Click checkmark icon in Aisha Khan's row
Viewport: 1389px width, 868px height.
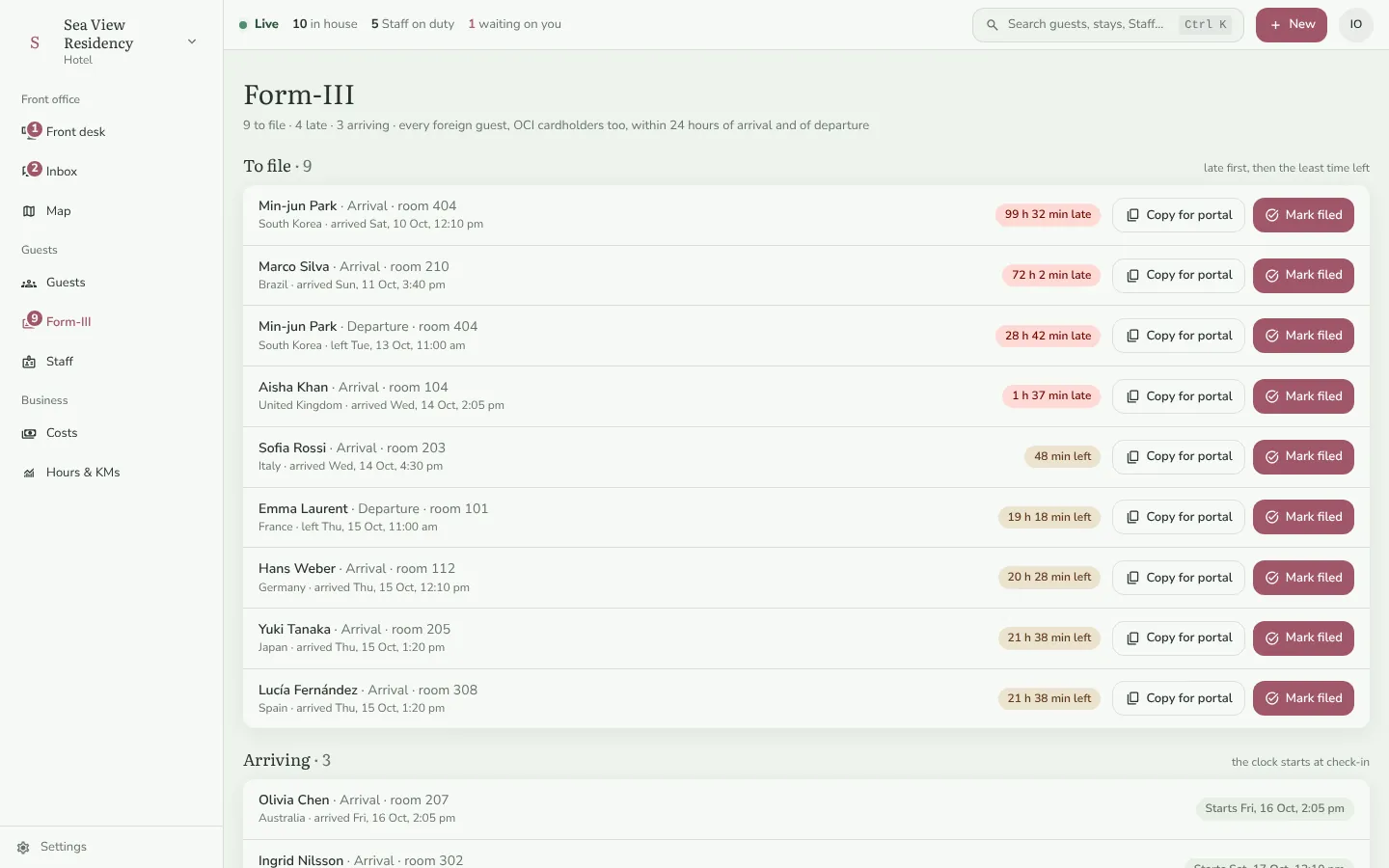point(1272,396)
